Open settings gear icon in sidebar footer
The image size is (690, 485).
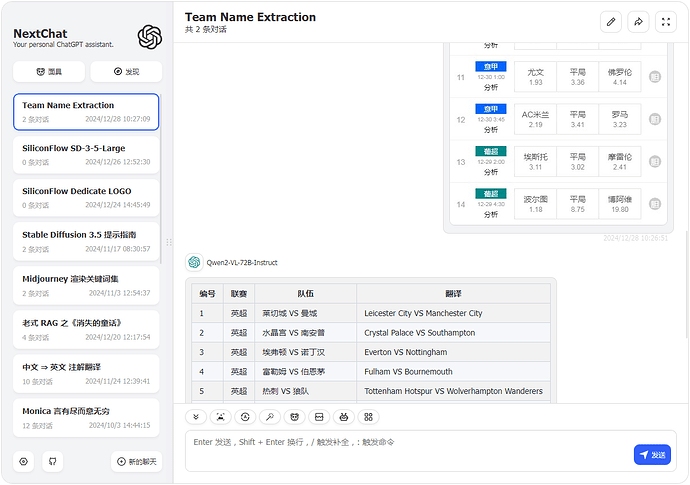point(24,461)
